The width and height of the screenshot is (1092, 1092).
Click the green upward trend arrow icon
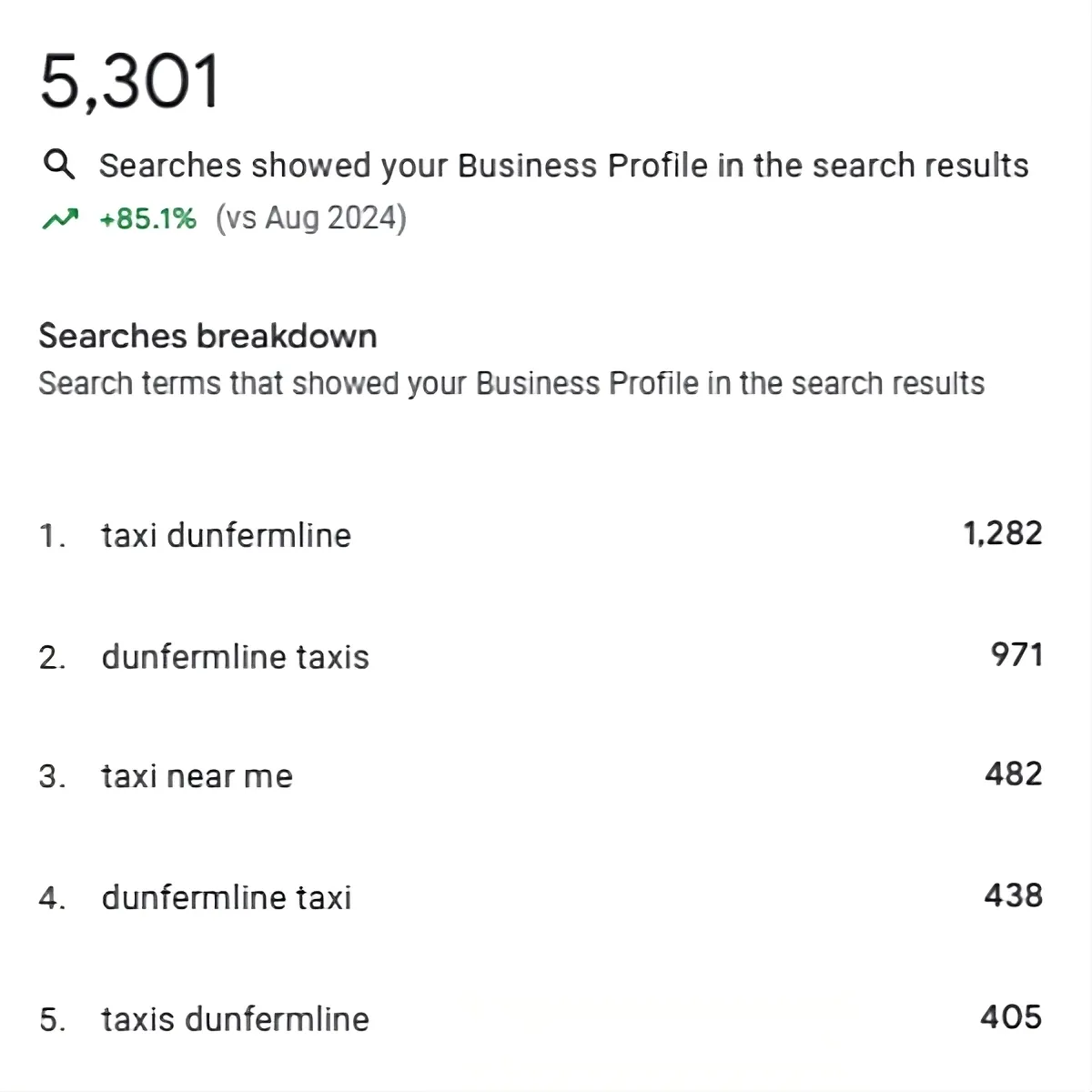pyautogui.click(x=60, y=219)
